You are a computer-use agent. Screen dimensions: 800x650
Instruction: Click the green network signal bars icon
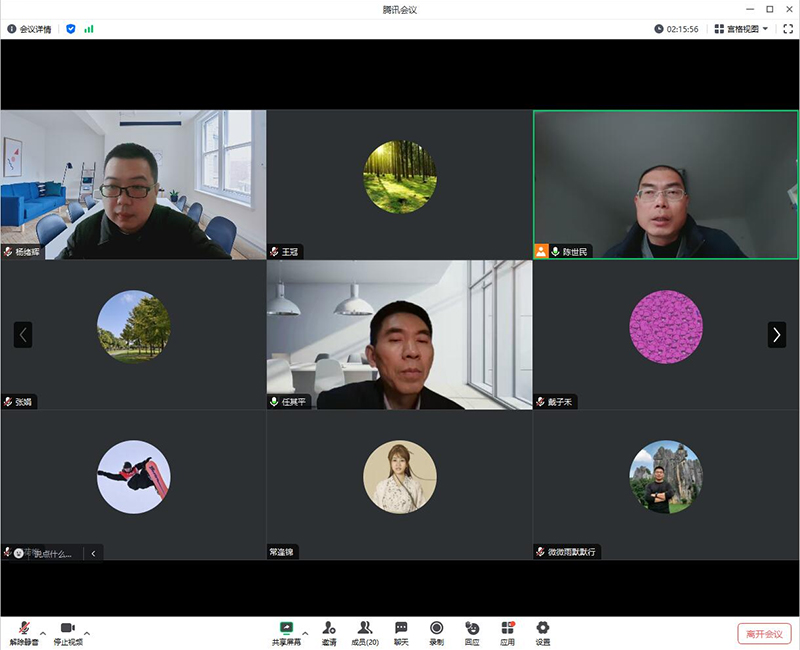pyautogui.click(x=89, y=29)
